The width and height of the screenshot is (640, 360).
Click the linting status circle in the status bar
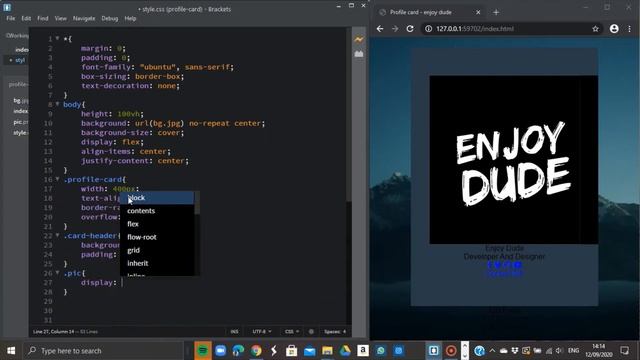click(x=311, y=331)
